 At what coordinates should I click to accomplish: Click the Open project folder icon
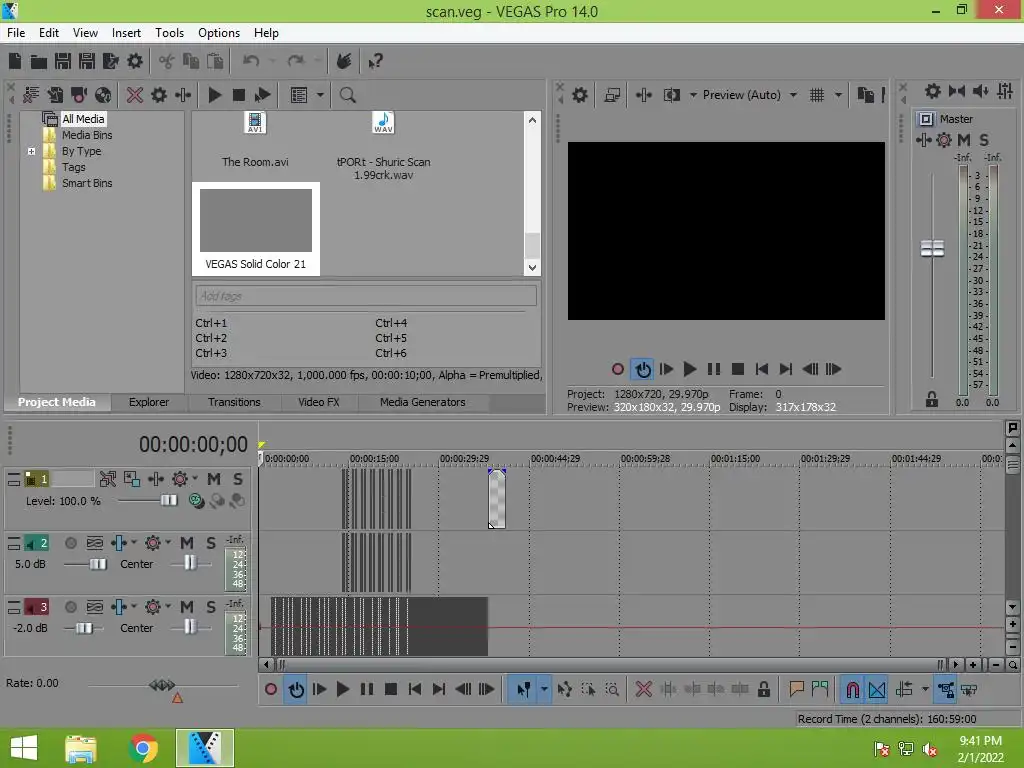(x=39, y=61)
